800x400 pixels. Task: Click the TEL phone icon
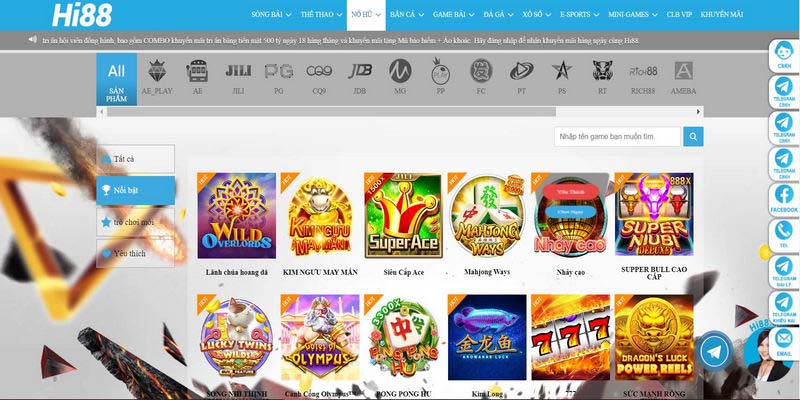click(784, 235)
